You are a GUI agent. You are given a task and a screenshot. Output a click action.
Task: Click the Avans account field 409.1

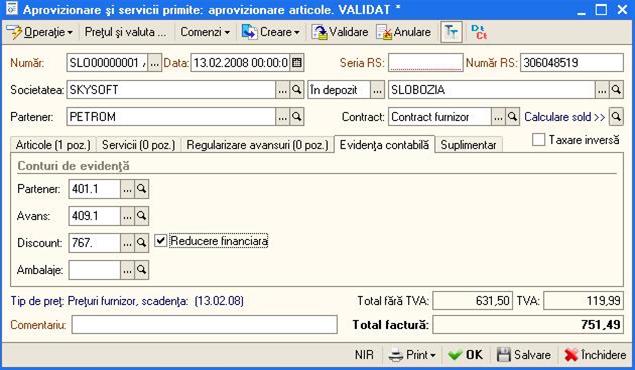tap(95, 216)
